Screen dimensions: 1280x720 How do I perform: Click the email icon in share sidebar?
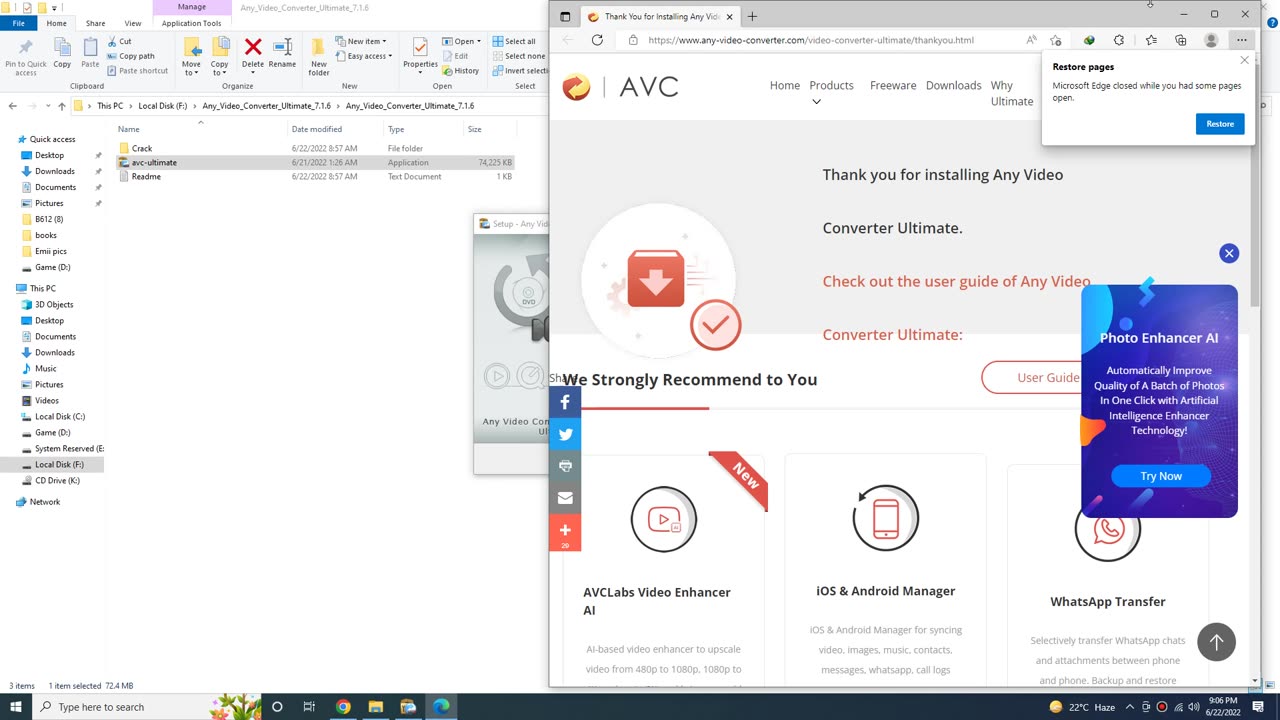tap(565, 498)
